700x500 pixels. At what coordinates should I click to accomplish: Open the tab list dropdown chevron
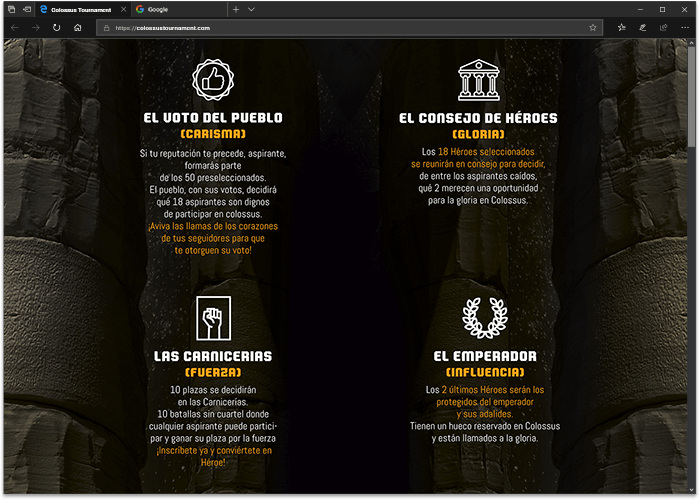(x=251, y=9)
